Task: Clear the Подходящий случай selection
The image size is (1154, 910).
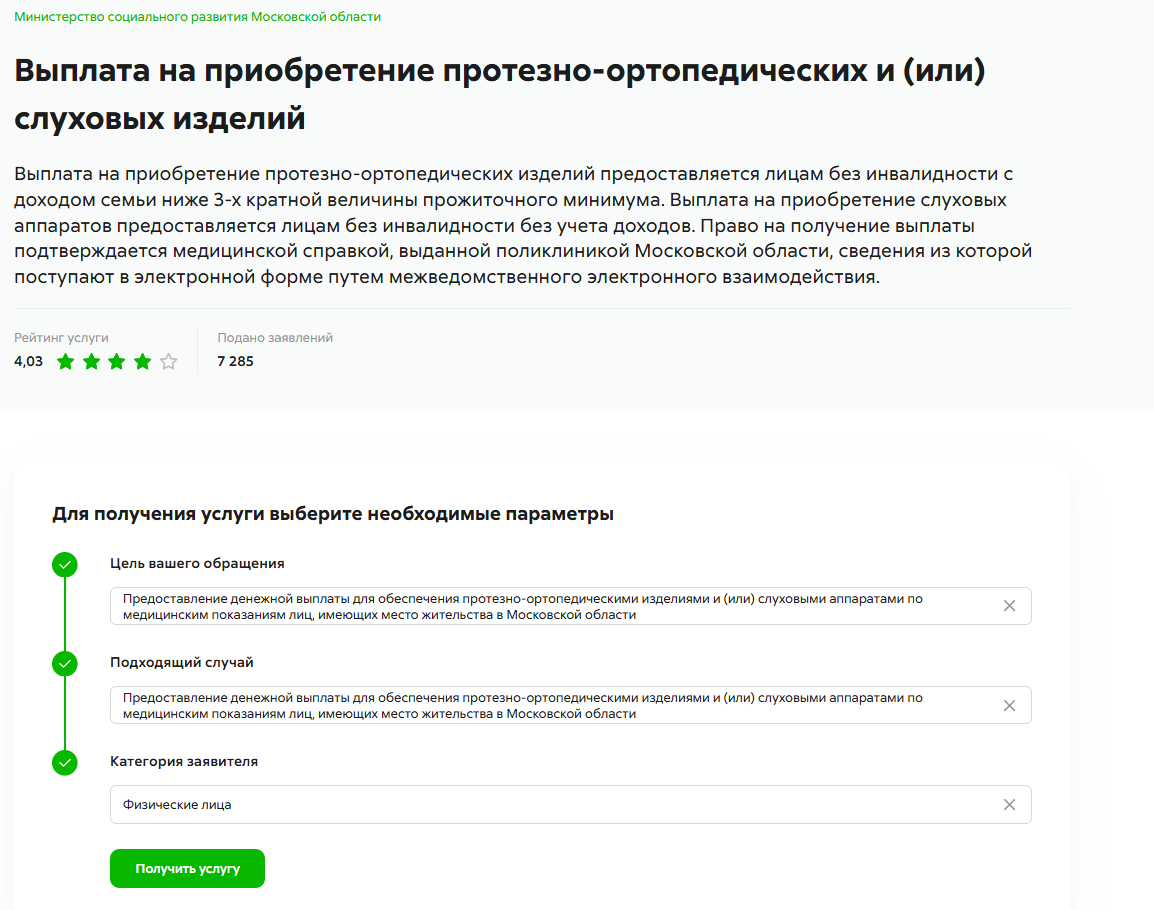Action: click(1009, 705)
